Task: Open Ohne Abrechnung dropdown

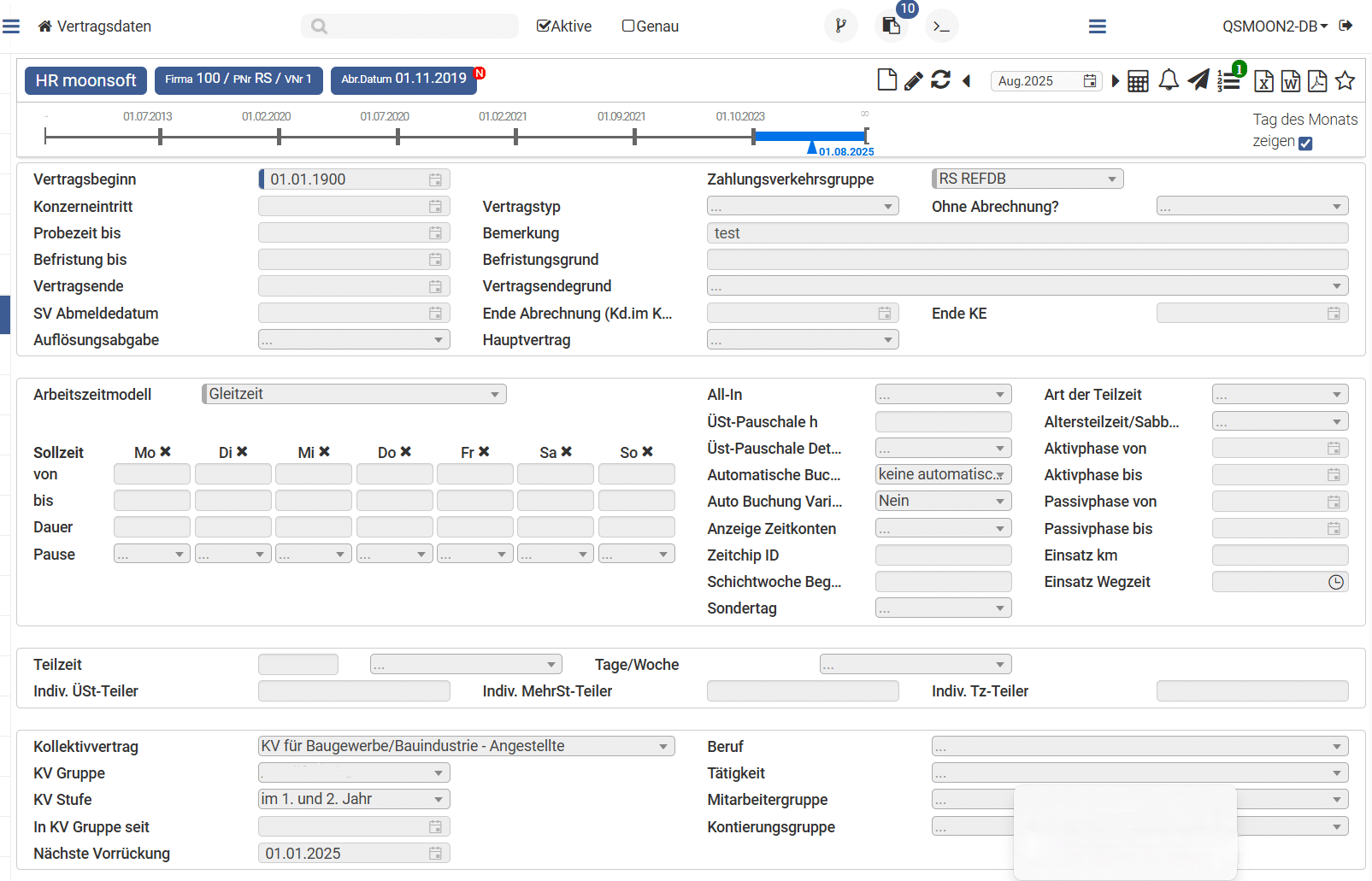Action: point(1252,206)
